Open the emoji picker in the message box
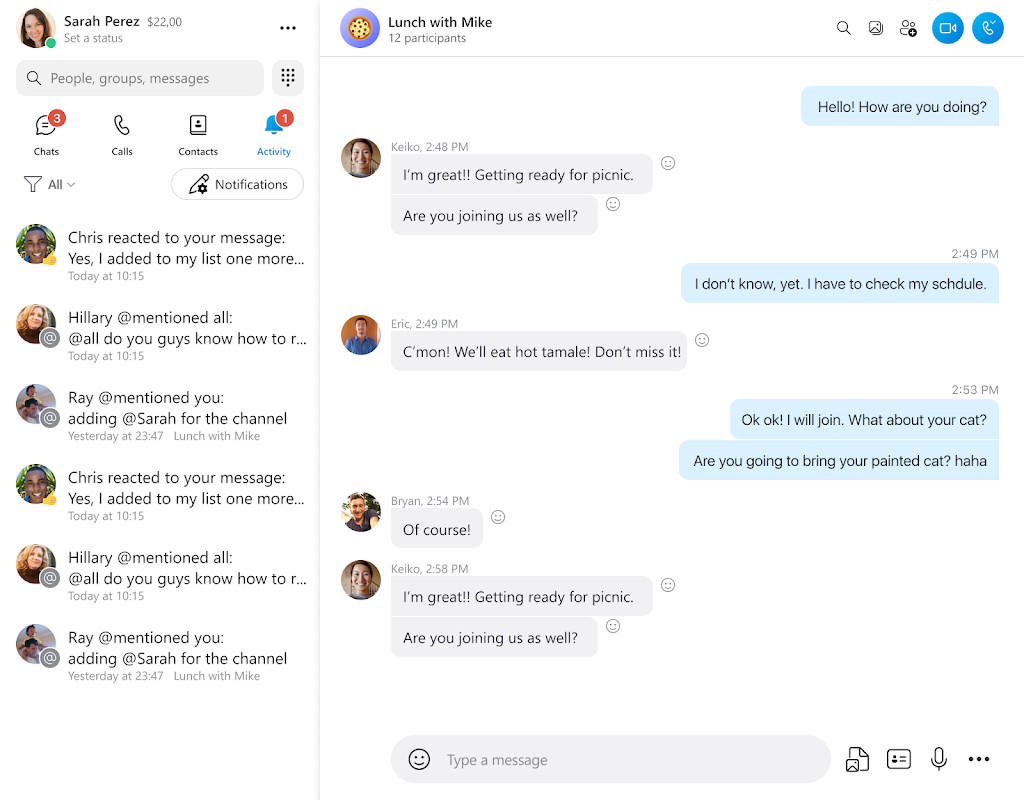This screenshot has width=1024, height=800. [x=419, y=759]
